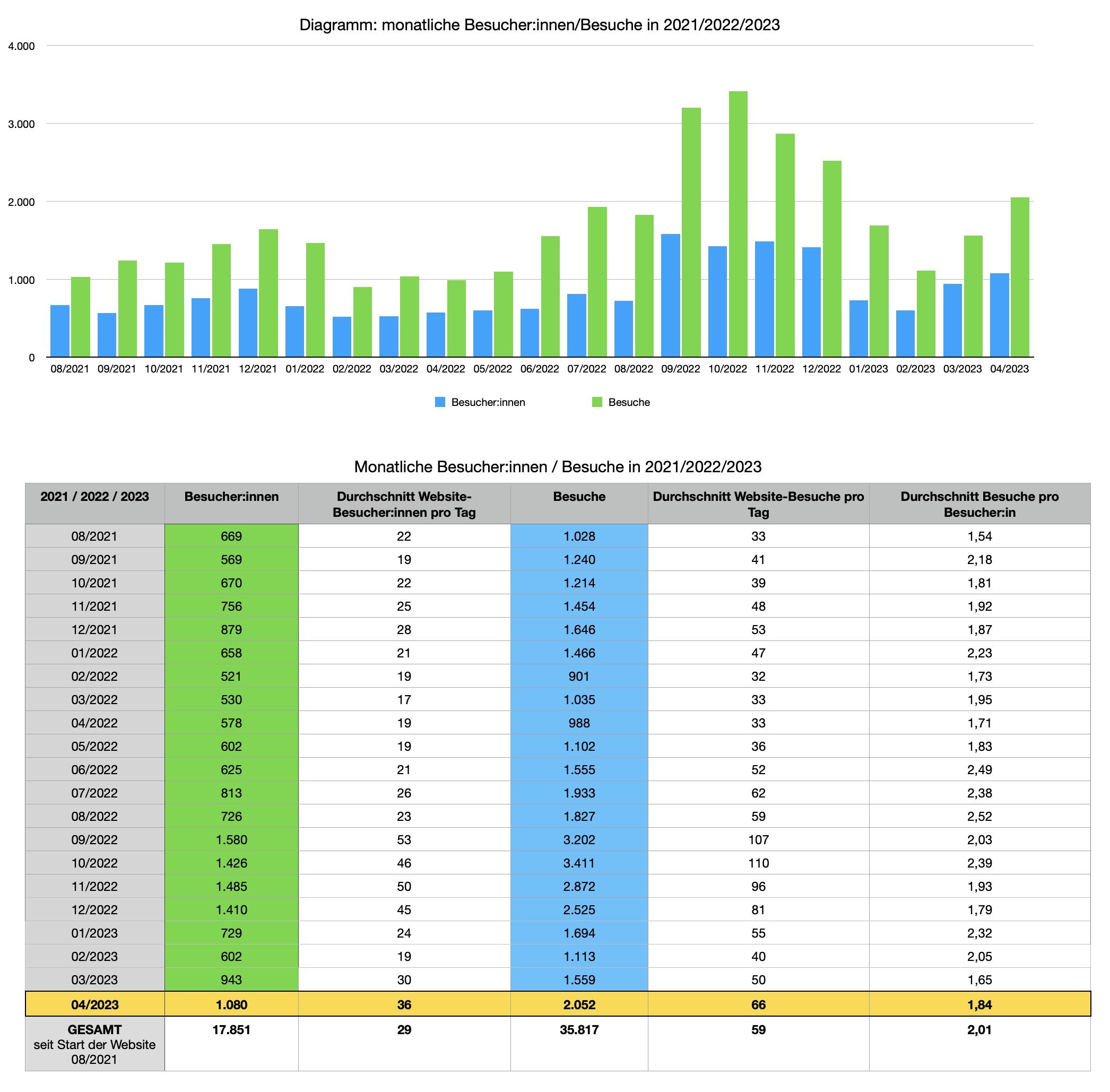Click header 'Durchschnitt Website-Besuche pro Tag'
Image resolution: width=1110 pixels, height=1092 pixels.
758,504
